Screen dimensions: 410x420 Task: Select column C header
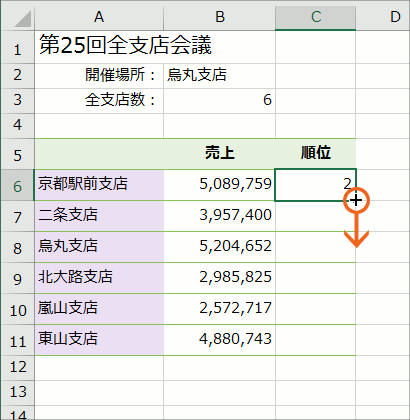tap(316, 16)
